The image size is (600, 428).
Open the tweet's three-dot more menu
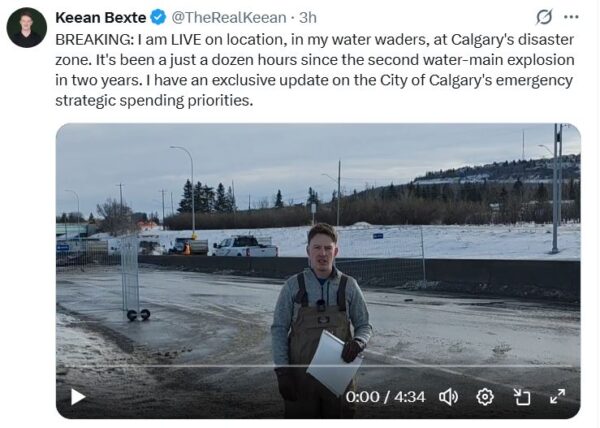[572, 17]
